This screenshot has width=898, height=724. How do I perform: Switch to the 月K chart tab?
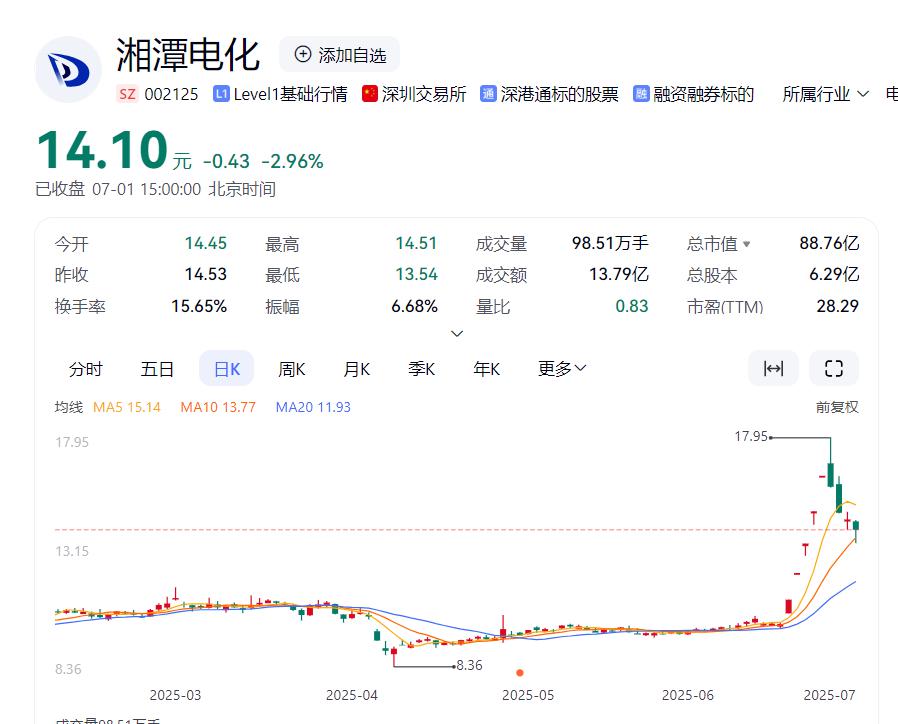(356, 369)
